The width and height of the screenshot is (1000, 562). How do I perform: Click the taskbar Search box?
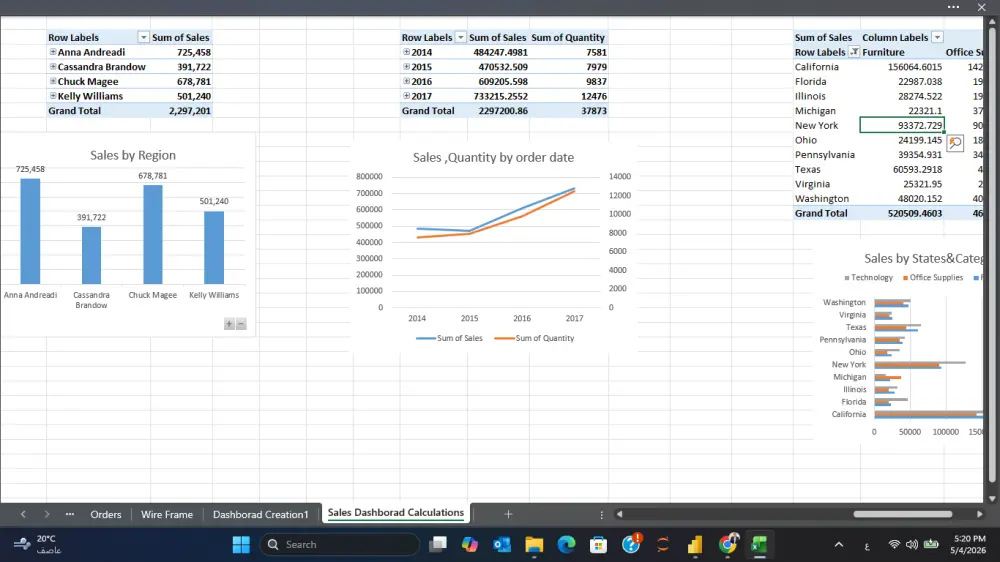[339, 544]
